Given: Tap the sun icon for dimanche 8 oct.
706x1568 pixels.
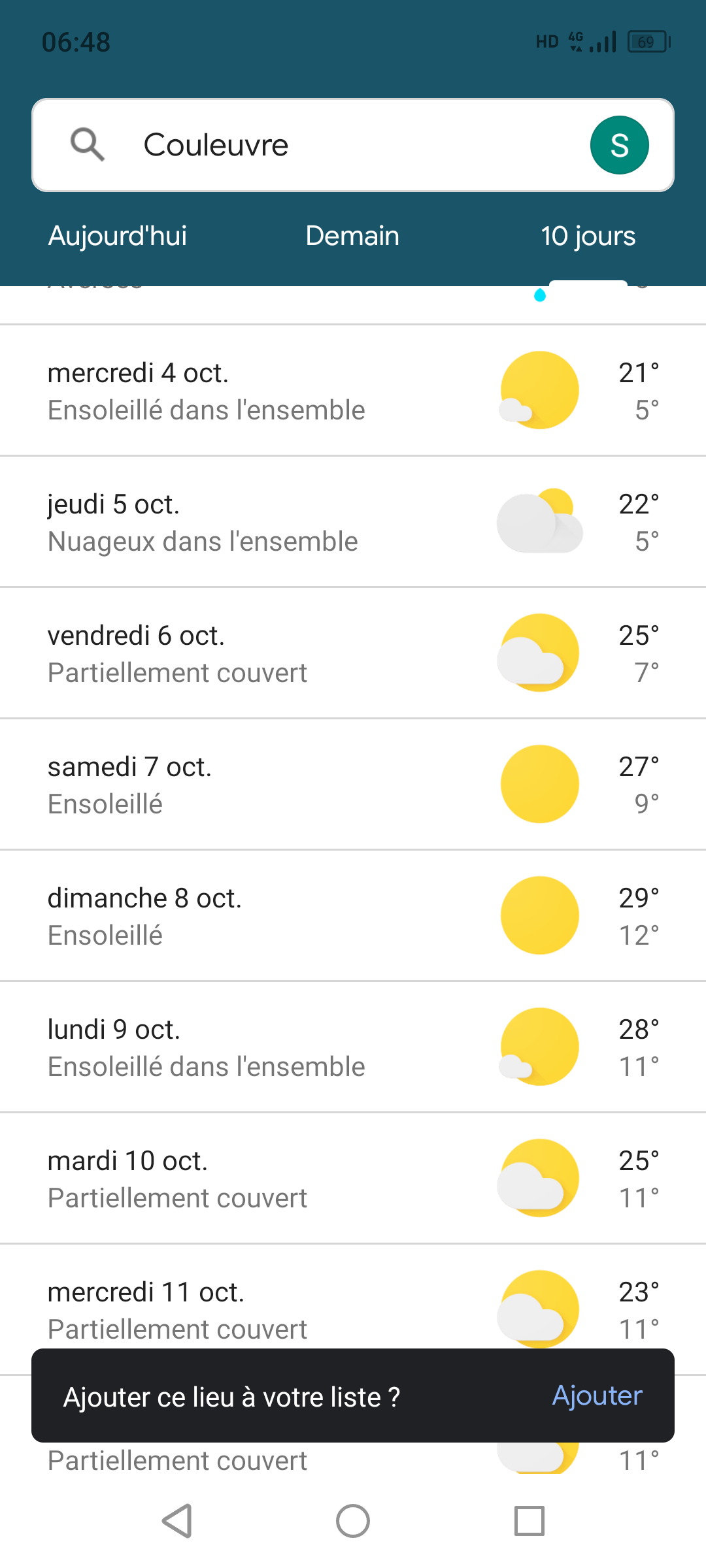Looking at the screenshot, I should (x=540, y=915).
